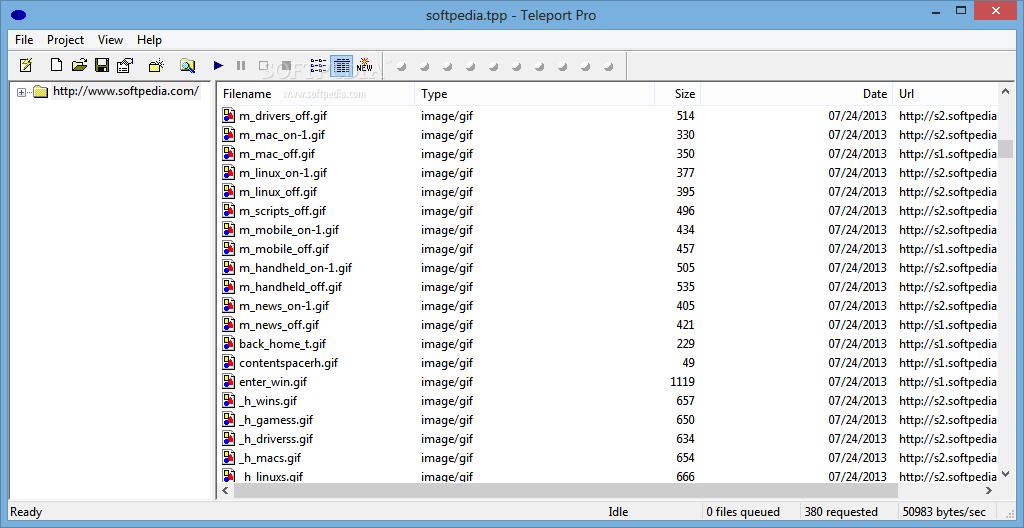Image resolution: width=1024 pixels, height=528 pixels.
Task: Click the file icon beside m_mobile_off.gif
Action: tap(228, 248)
